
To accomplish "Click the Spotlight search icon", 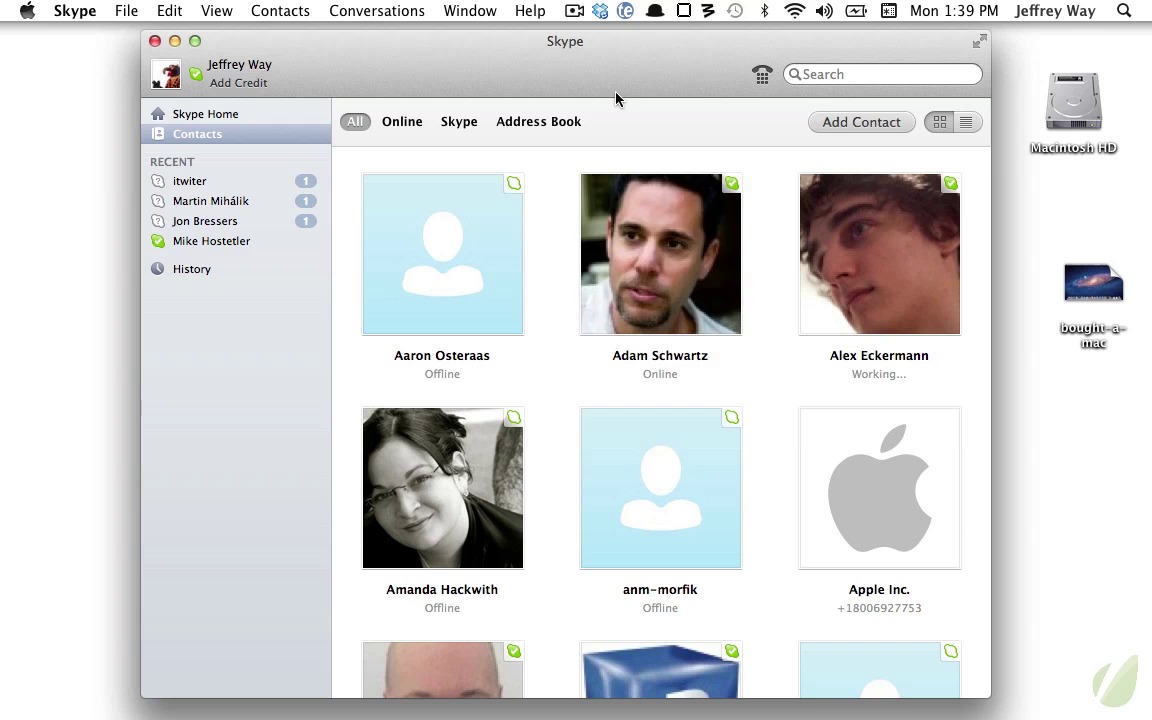I will pos(1123,10).
